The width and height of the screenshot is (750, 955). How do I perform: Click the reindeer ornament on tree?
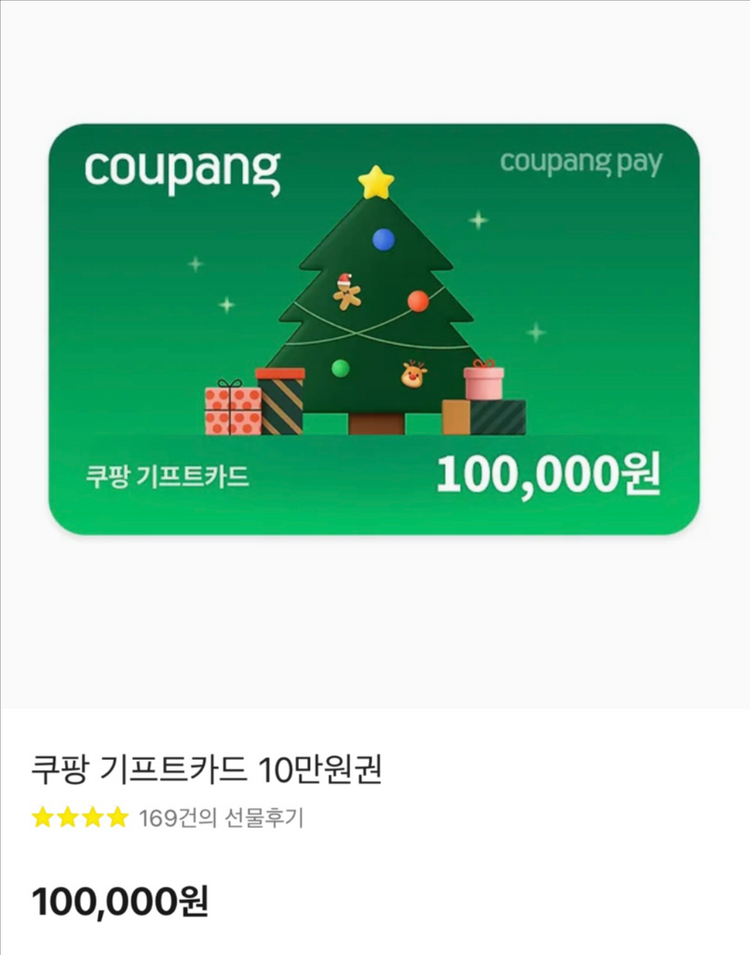click(414, 373)
